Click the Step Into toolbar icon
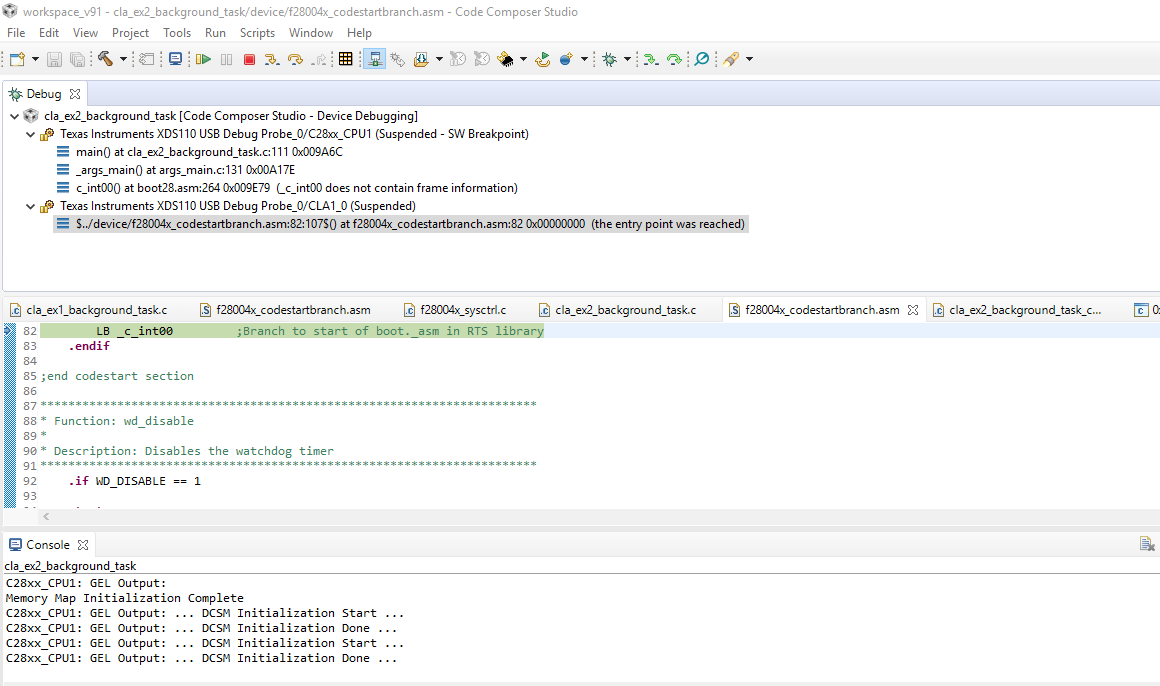 click(x=272, y=60)
